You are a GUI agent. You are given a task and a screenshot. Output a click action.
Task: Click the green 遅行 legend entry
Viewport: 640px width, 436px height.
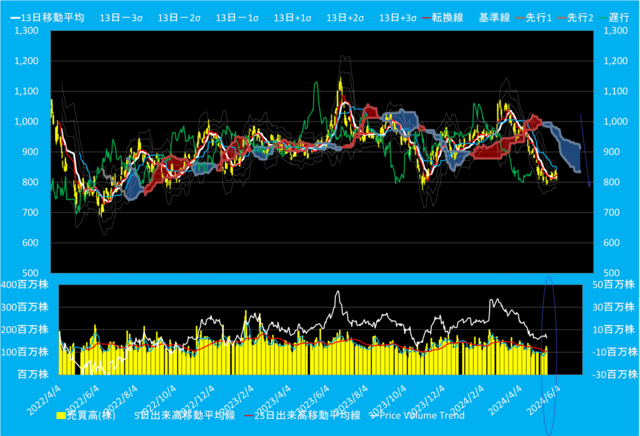click(x=614, y=18)
